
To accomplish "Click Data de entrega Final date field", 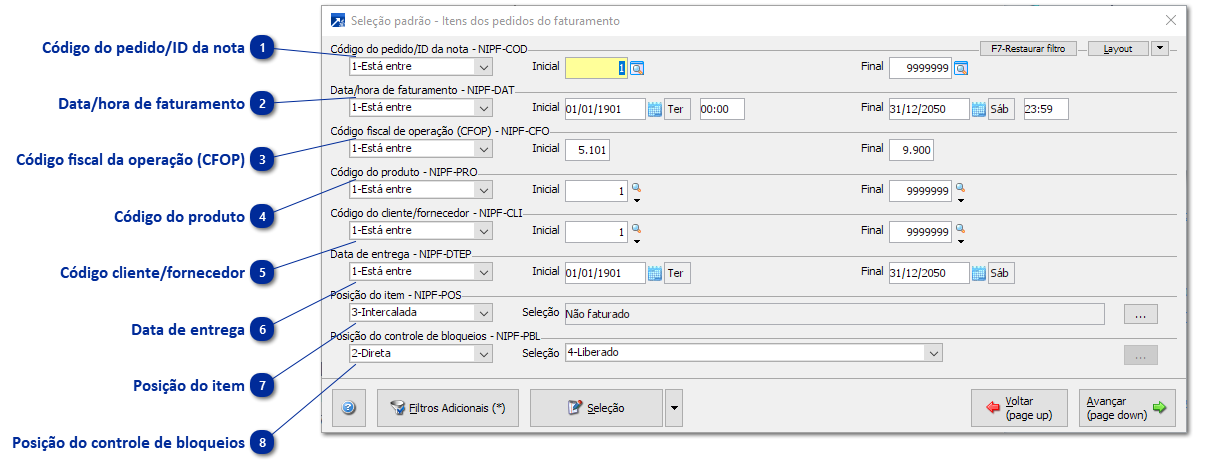I will (929, 272).
